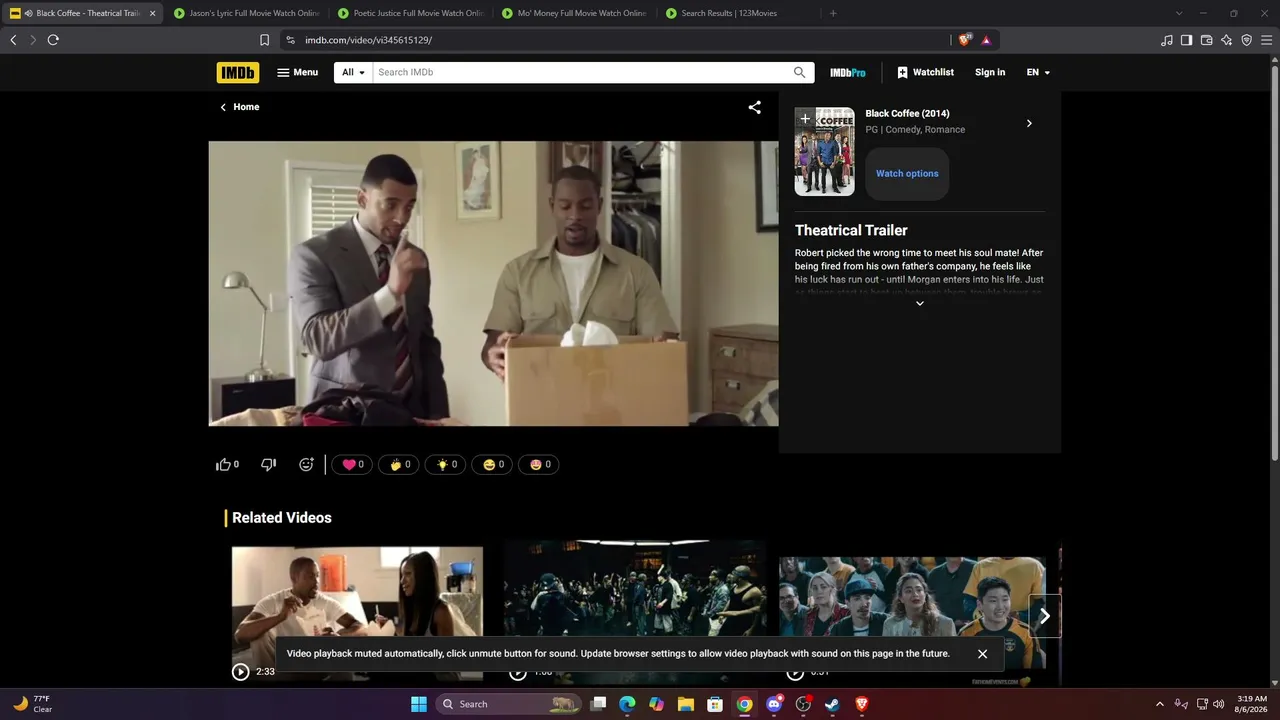Open the All search category dropdown
The width and height of the screenshot is (1280, 720).
click(x=353, y=72)
